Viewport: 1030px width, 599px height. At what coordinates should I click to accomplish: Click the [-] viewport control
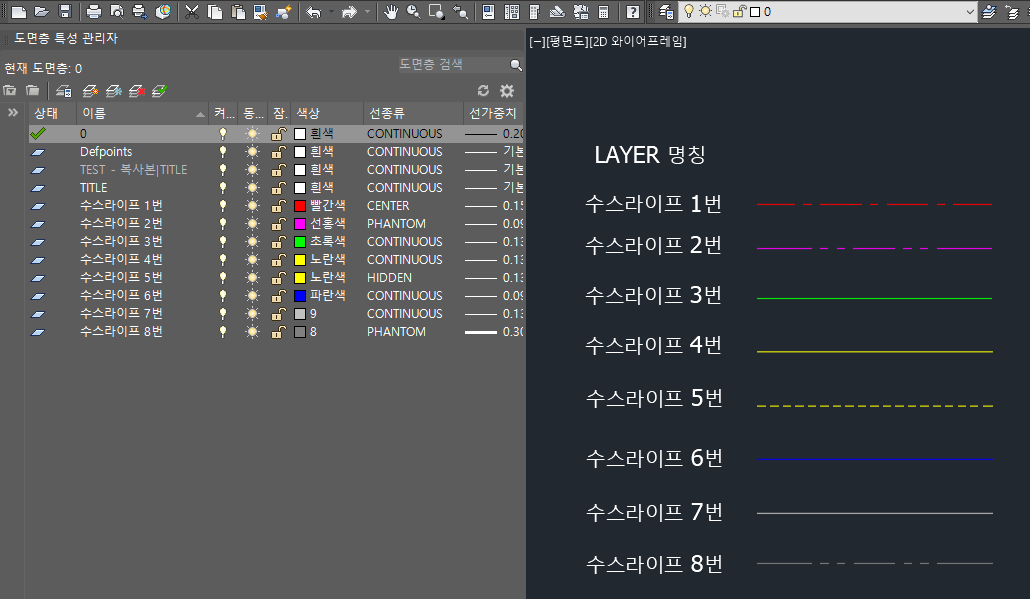tap(537, 41)
